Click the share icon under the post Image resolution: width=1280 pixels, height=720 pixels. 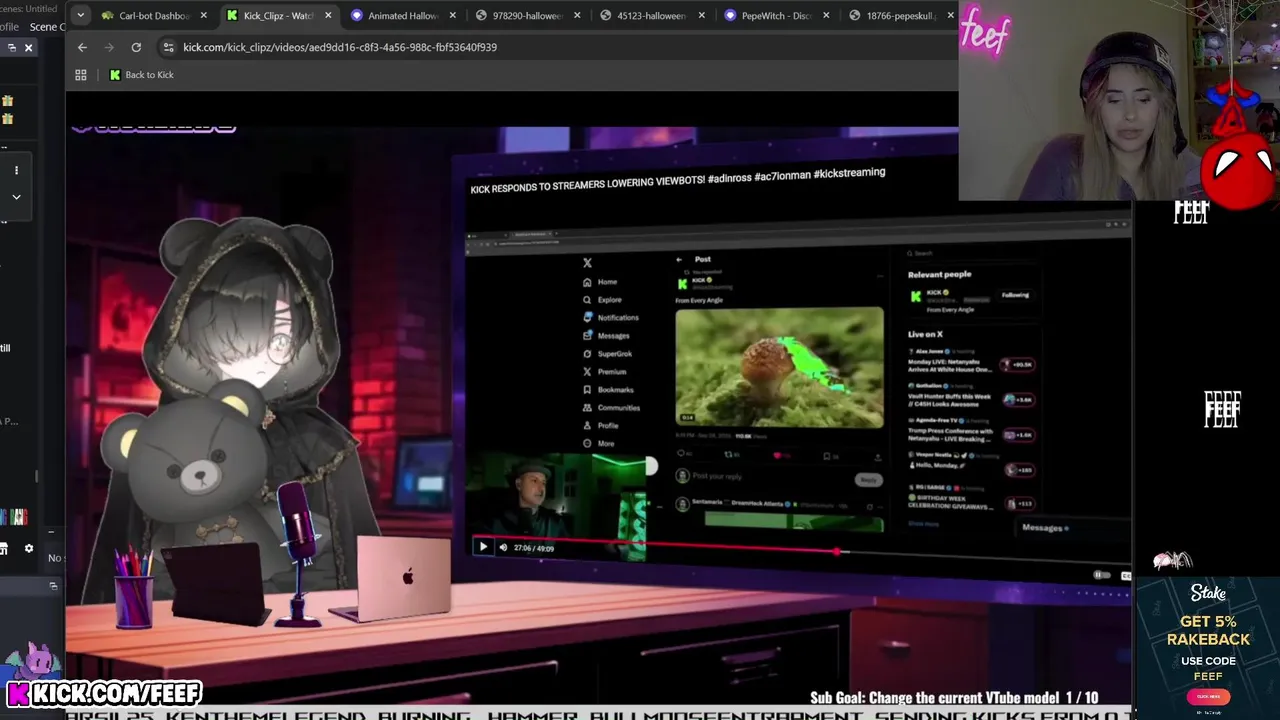click(877, 457)
